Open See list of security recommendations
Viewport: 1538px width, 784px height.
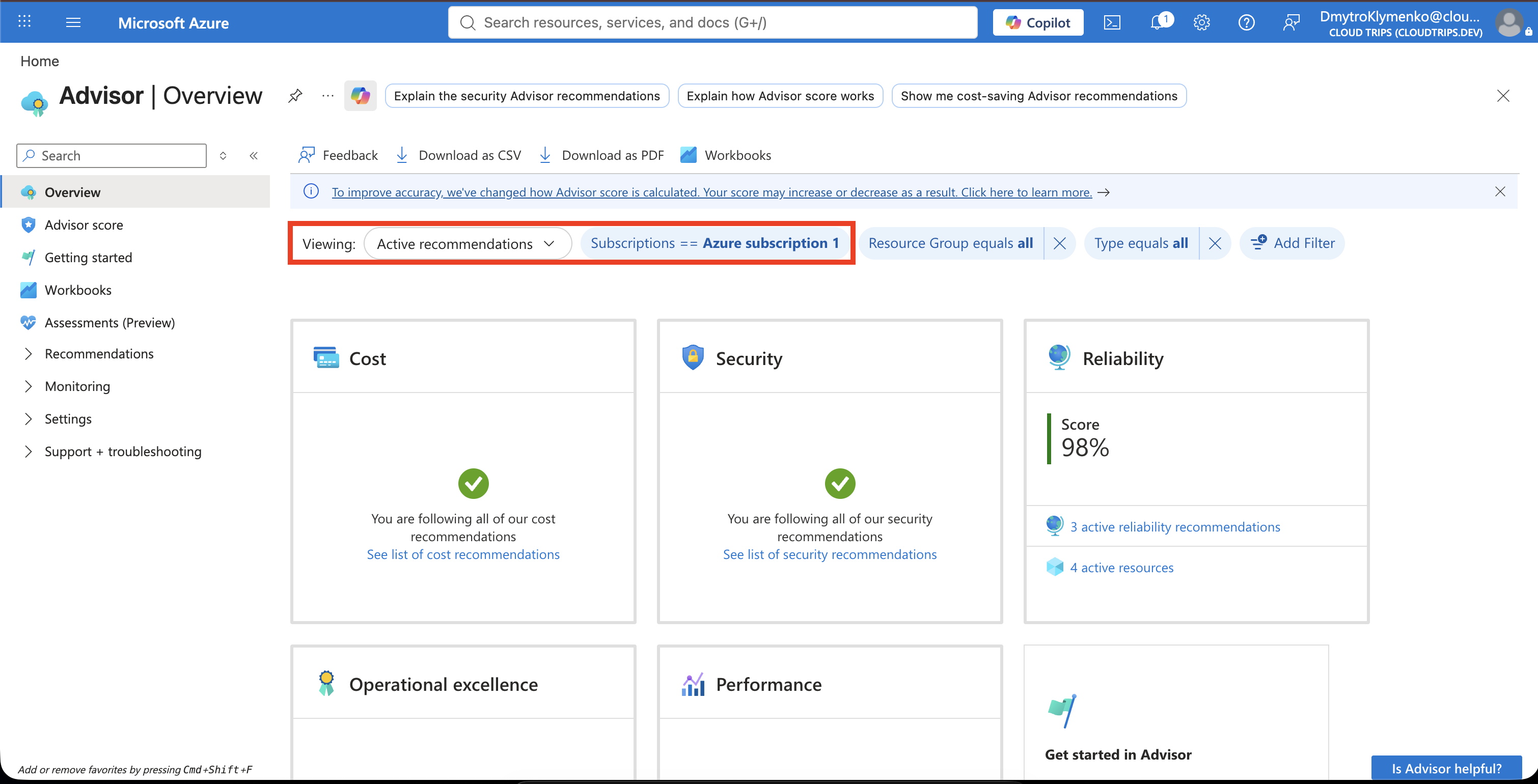(829, 554)
